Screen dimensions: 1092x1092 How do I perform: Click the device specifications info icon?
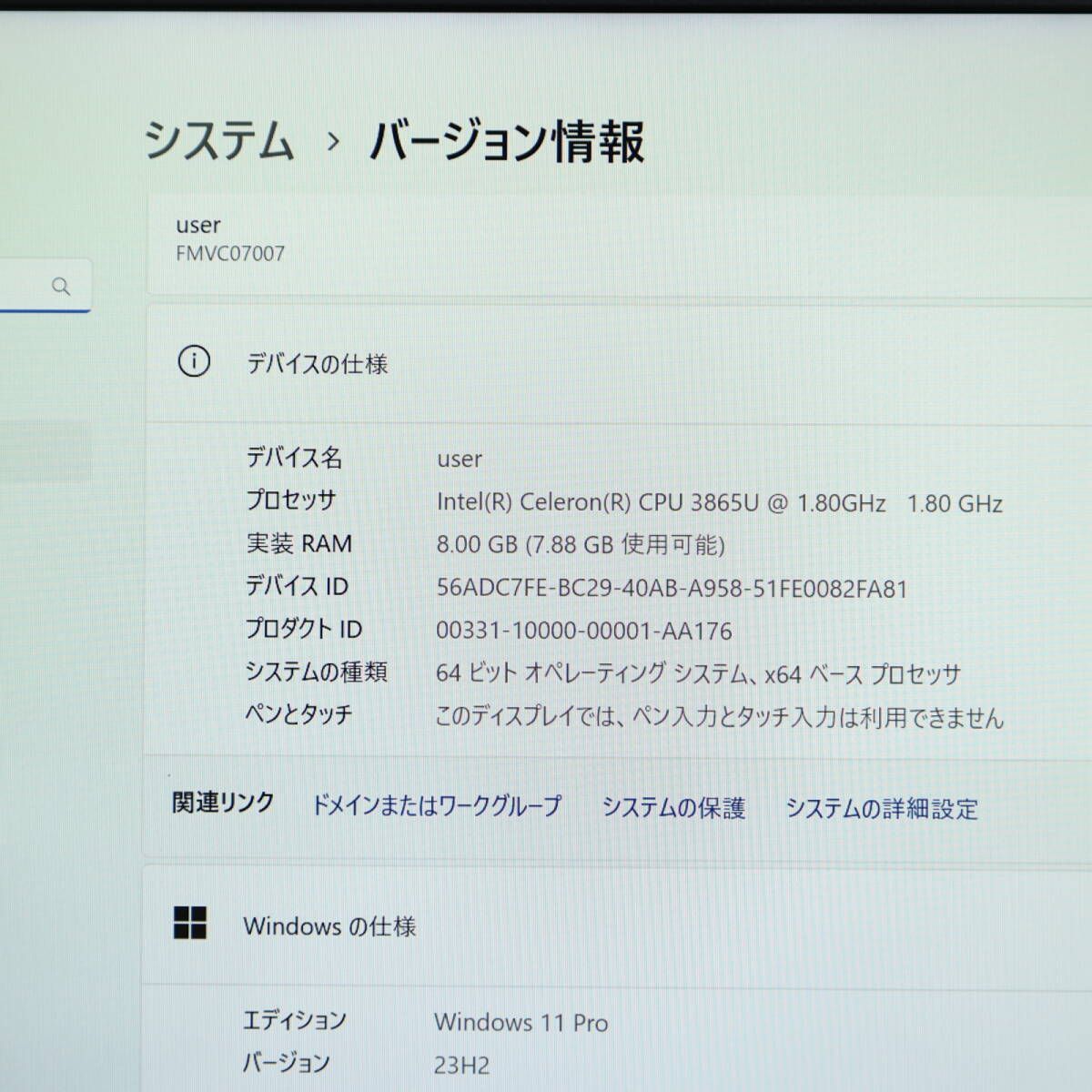tap(193, 361)
